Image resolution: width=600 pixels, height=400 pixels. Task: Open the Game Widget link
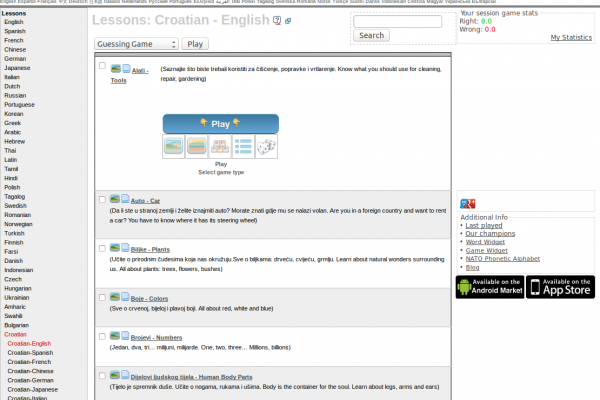487,250
